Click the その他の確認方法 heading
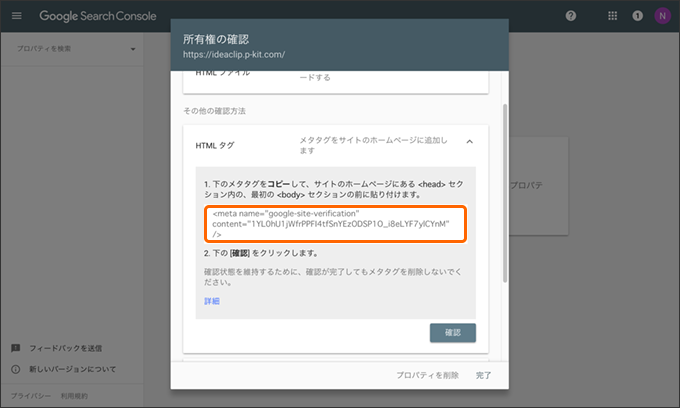The width and height of the screenshot is (680, 408). click(214, 111)
